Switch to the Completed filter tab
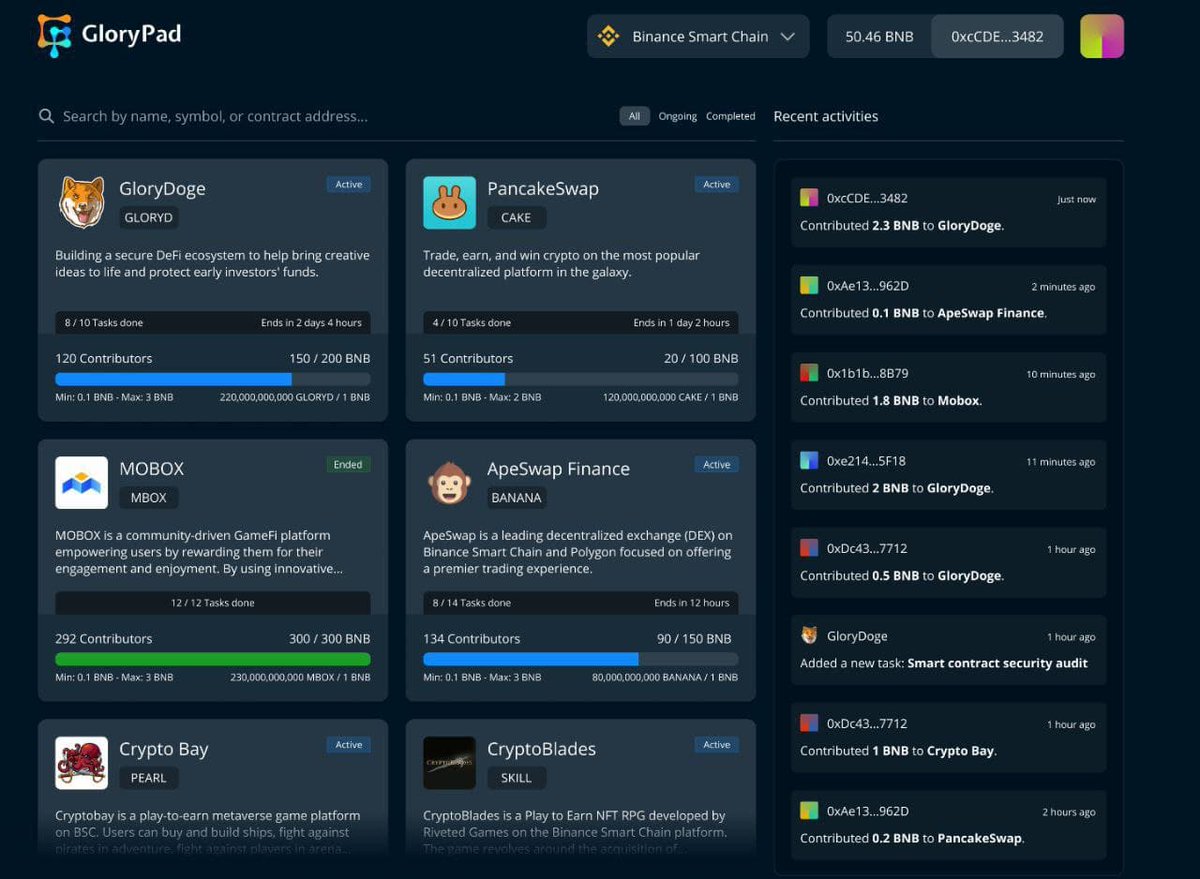Viewport: 1200px width, 879px height. coord(730,116)
